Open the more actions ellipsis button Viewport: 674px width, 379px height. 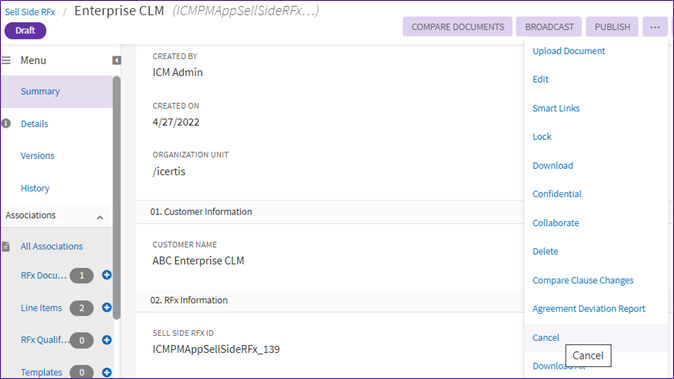coord(655,27)
